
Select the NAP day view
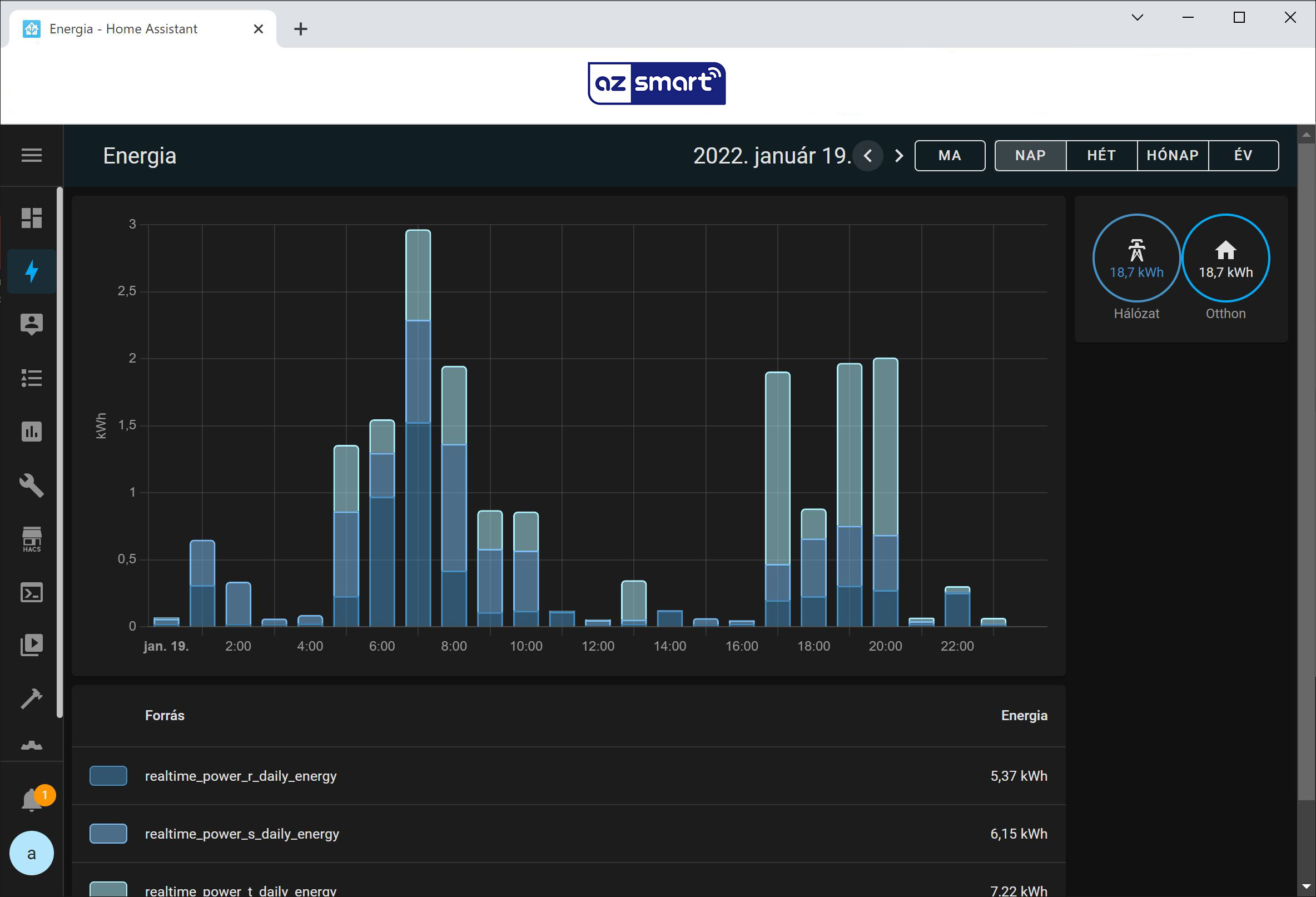[1031, 156]
